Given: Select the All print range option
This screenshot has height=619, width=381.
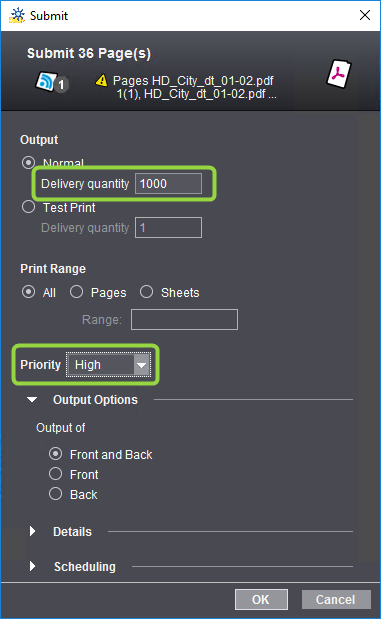Looking at the screenshot, I should coord(28,292).
